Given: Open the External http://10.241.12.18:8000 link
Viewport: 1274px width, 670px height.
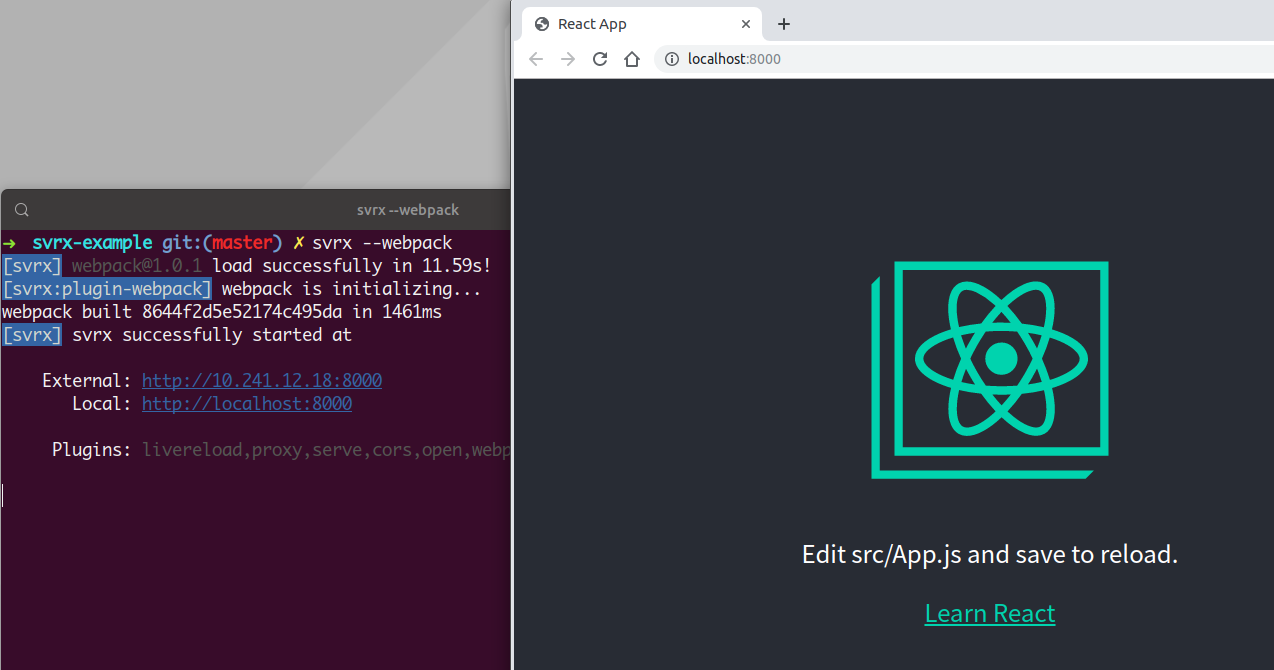Looking at the screenshot, I should [x=261, y=381].
